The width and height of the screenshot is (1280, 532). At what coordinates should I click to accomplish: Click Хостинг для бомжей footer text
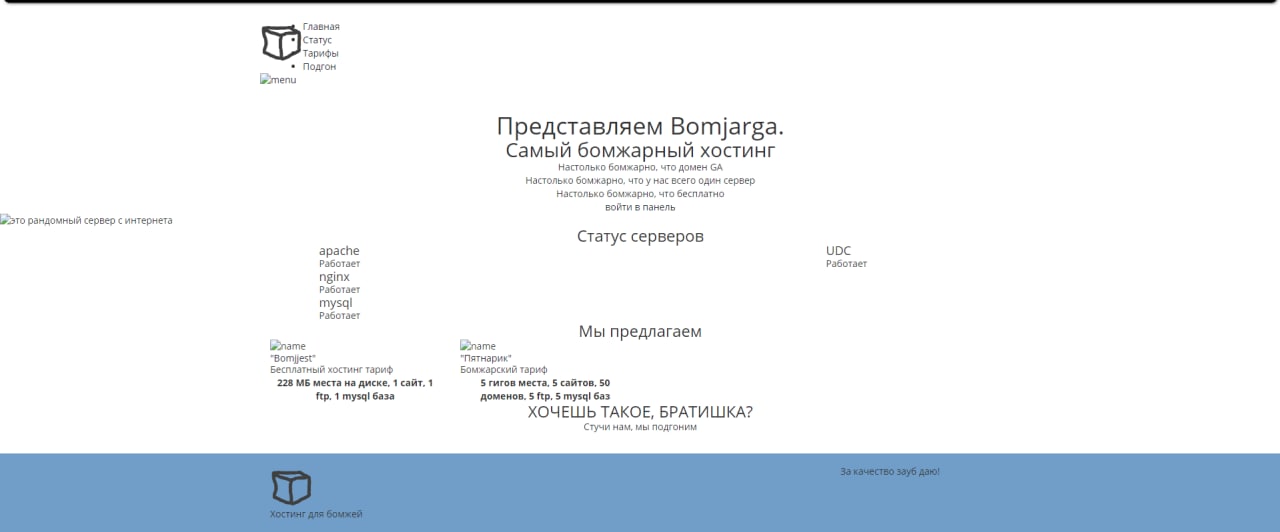(x=316, y=514)
